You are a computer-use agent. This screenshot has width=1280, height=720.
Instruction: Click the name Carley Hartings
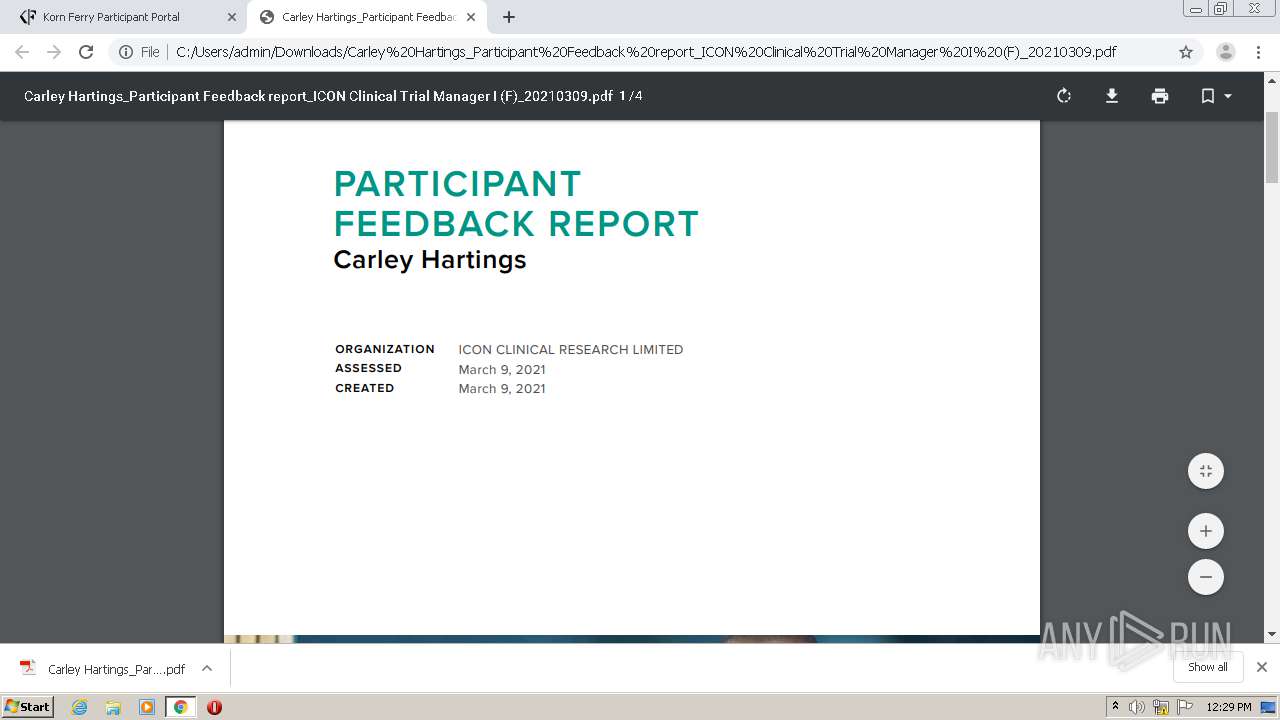(430, 260)
